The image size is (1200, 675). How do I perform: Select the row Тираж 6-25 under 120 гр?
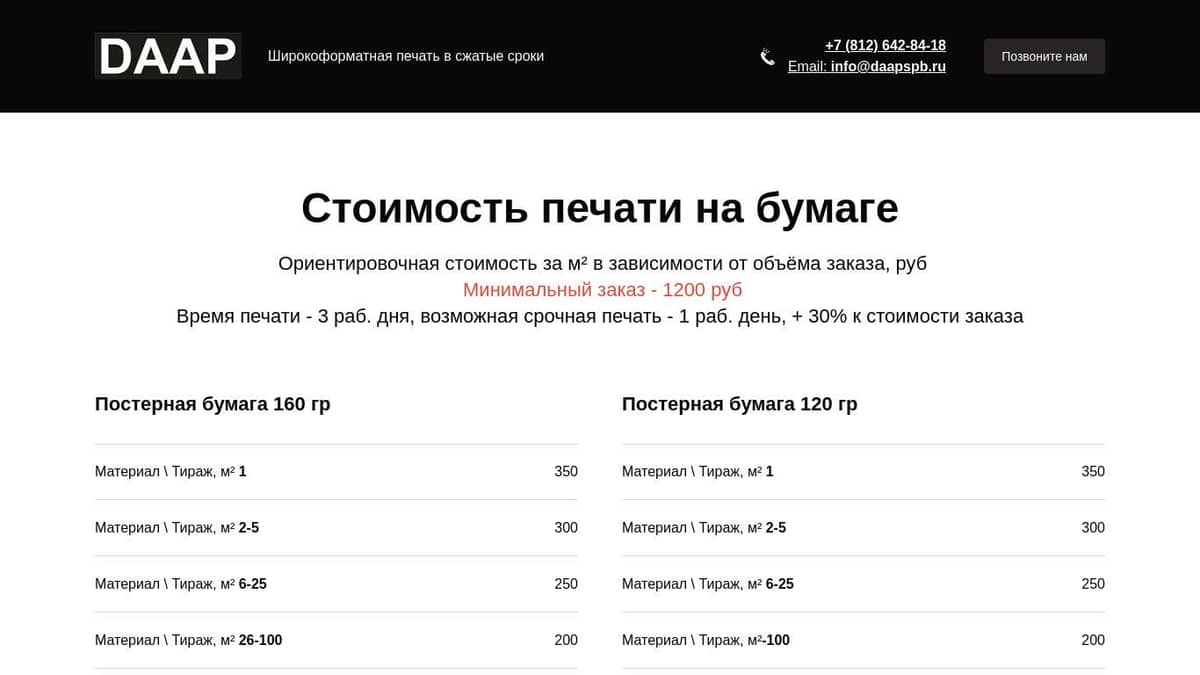(863, 583)
